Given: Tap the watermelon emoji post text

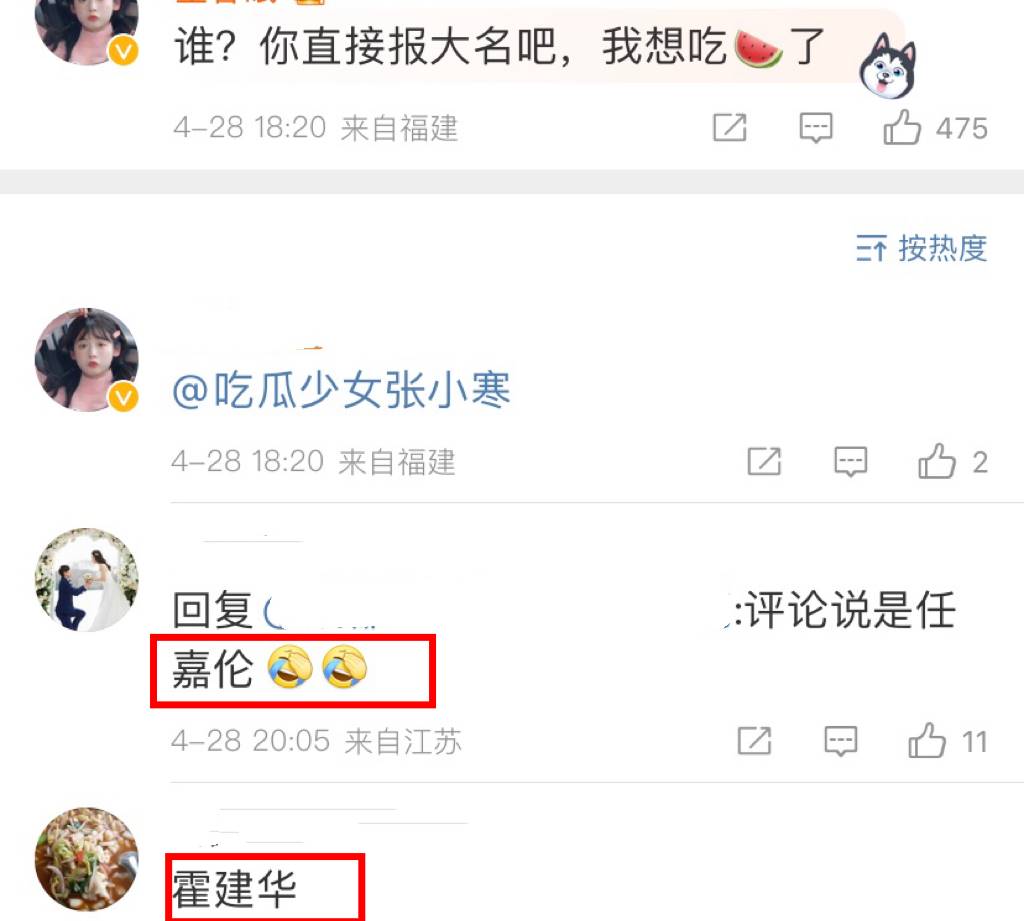Looking at the screenshot, I should tap(500, 47).
